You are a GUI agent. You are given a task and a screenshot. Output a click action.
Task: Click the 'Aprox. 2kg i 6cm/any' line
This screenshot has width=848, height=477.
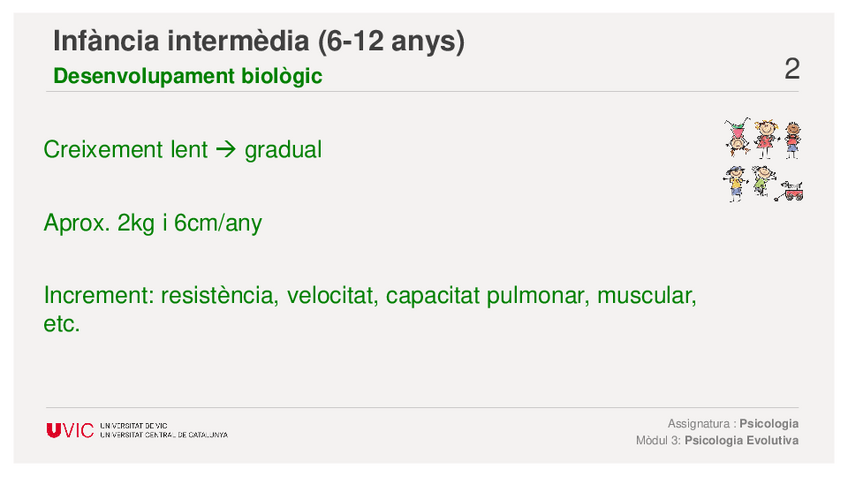pos(153,223)
